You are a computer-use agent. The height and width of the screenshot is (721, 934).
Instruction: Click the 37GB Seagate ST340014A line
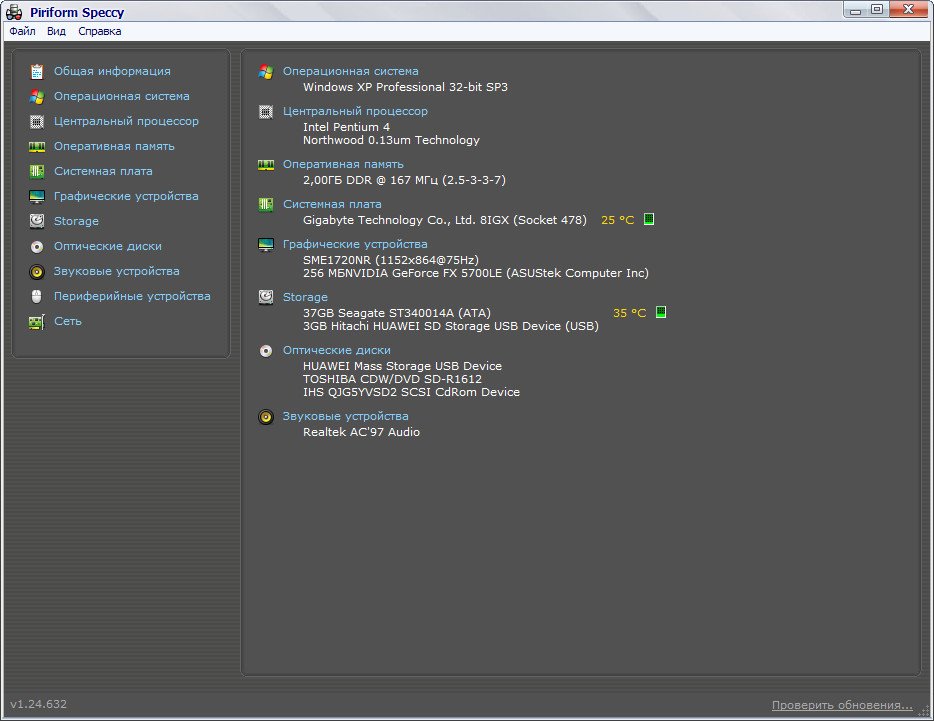pyautogui.click(x=397, y=313)
